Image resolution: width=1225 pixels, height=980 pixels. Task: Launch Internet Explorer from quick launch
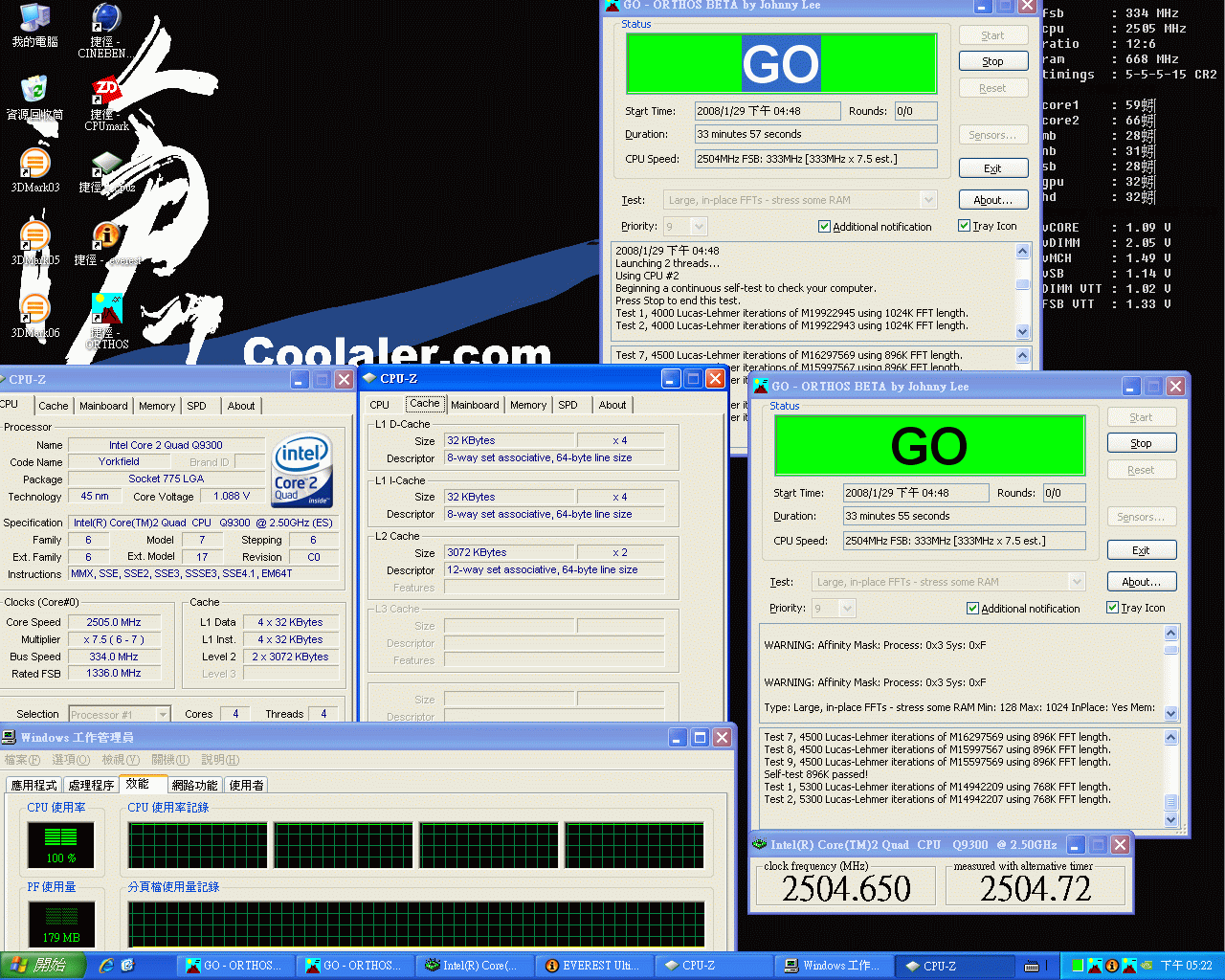[x=106, y=966]
